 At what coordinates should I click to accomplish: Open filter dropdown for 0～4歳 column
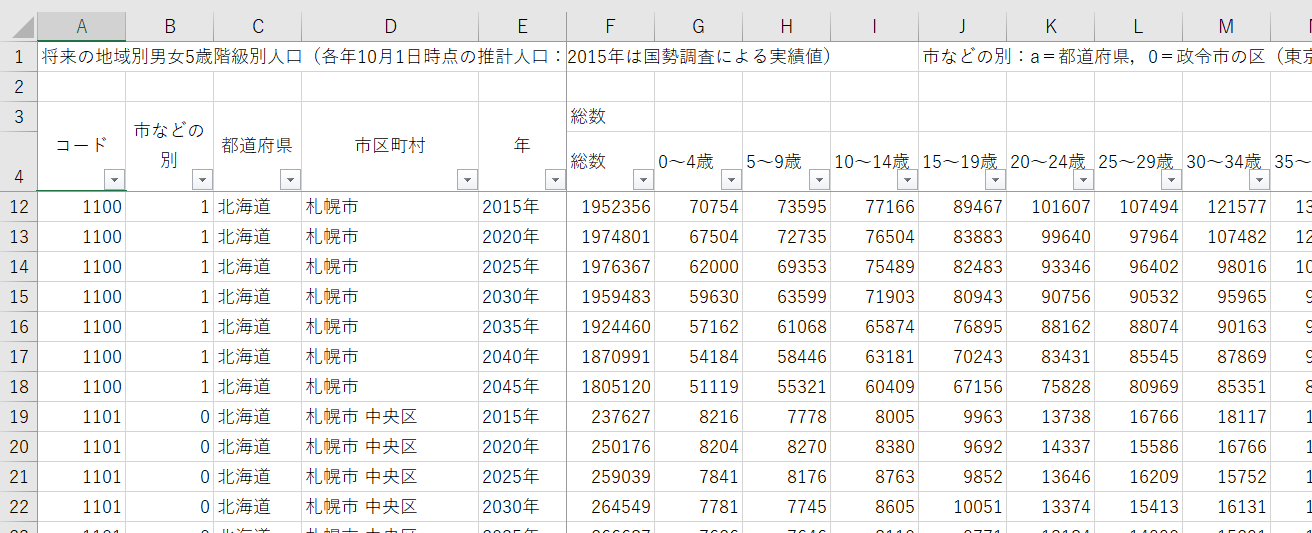click(730, 180)
